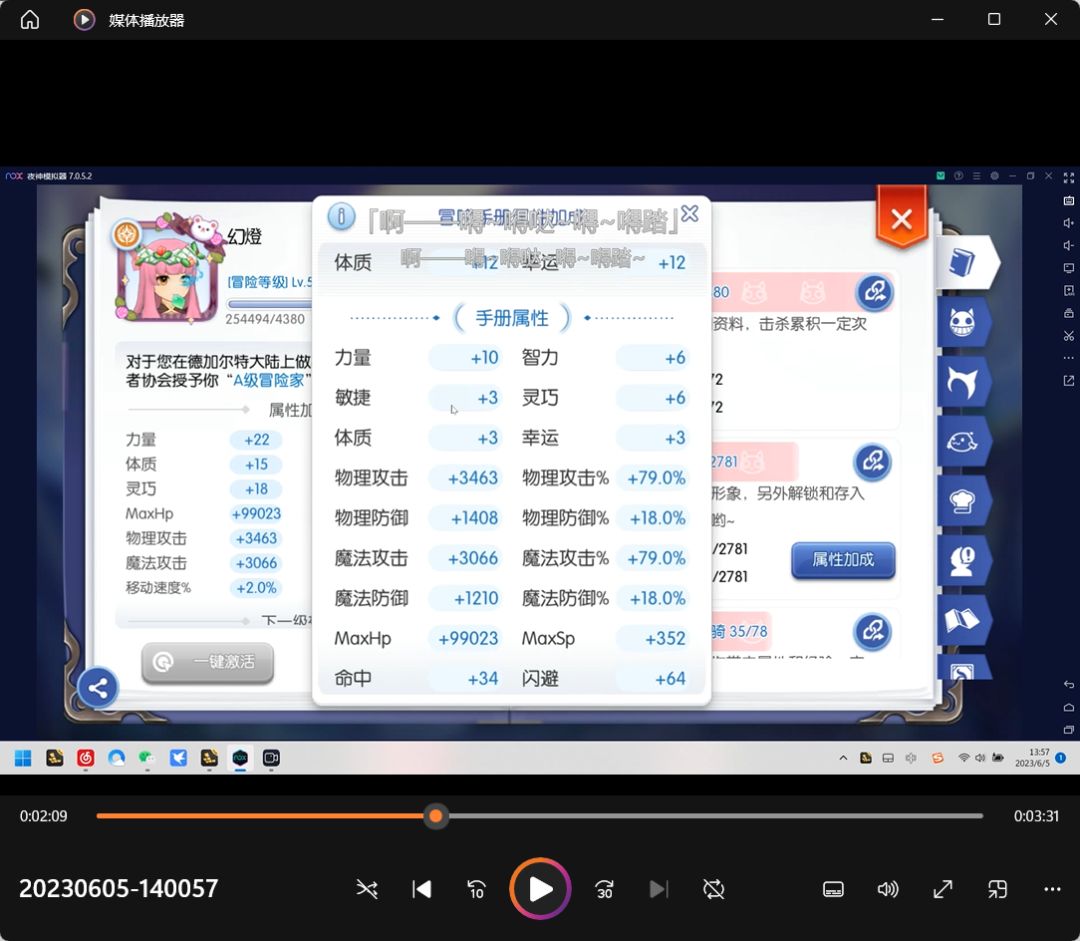Toggle shuffle playback mode

point(366,889)
